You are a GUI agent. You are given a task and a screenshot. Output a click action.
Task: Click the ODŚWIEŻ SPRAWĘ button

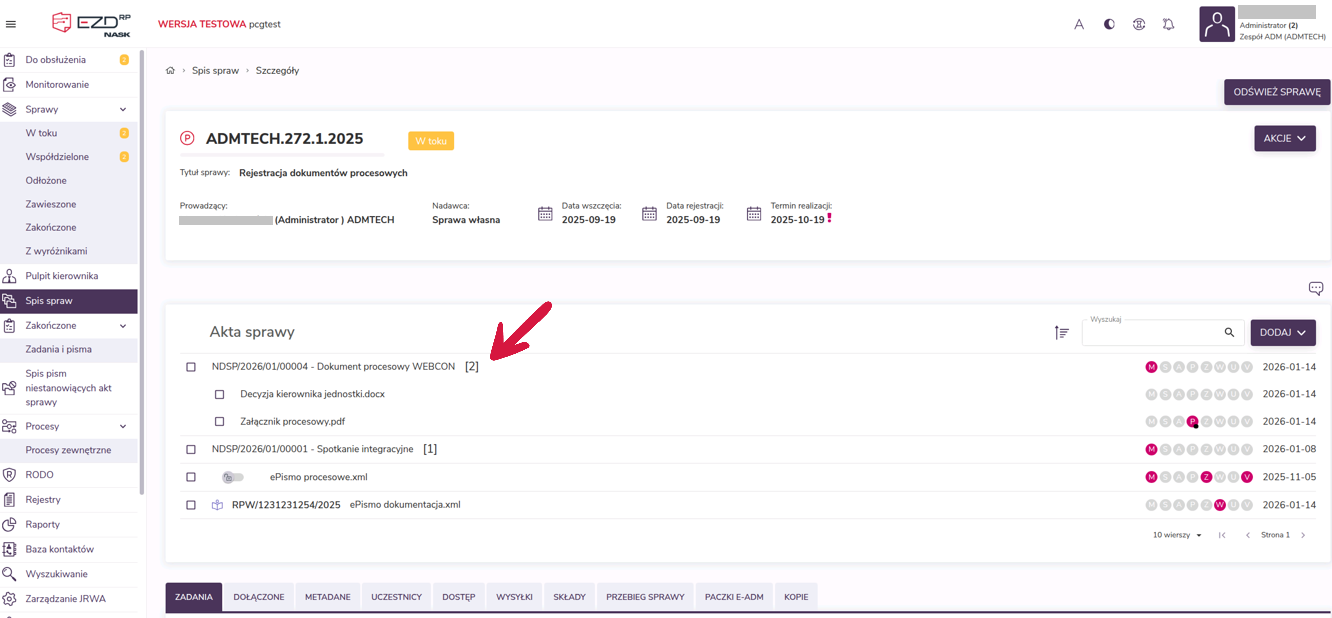(x=1276, y=92)
